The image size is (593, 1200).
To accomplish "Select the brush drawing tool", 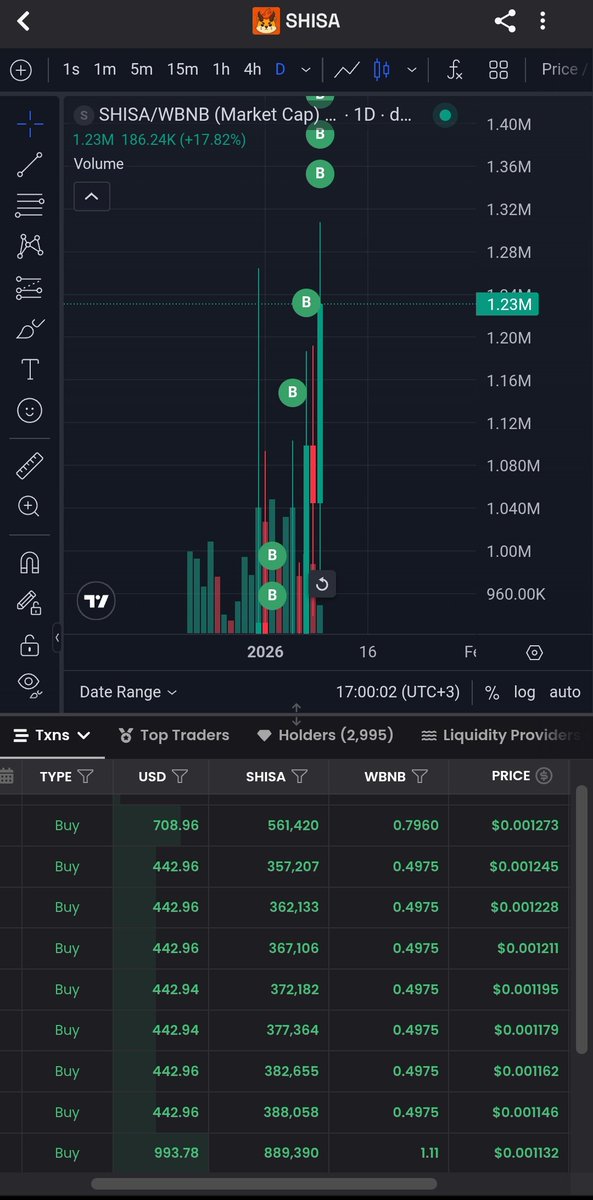I will point(30,328).
